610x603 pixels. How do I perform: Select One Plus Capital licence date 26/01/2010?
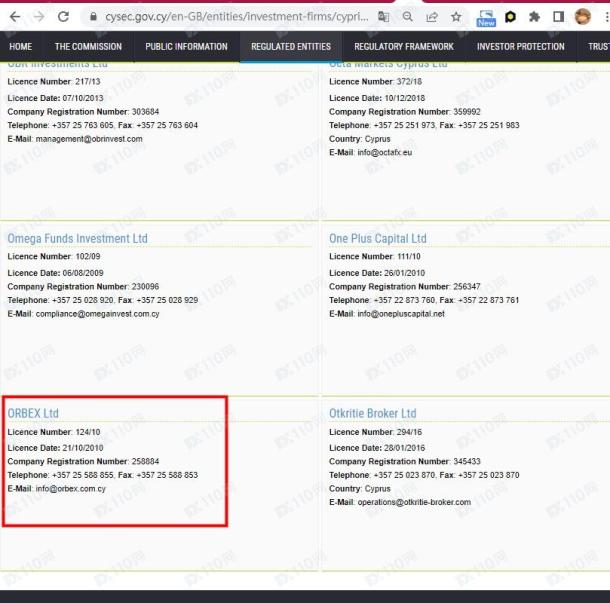(405, 273)
